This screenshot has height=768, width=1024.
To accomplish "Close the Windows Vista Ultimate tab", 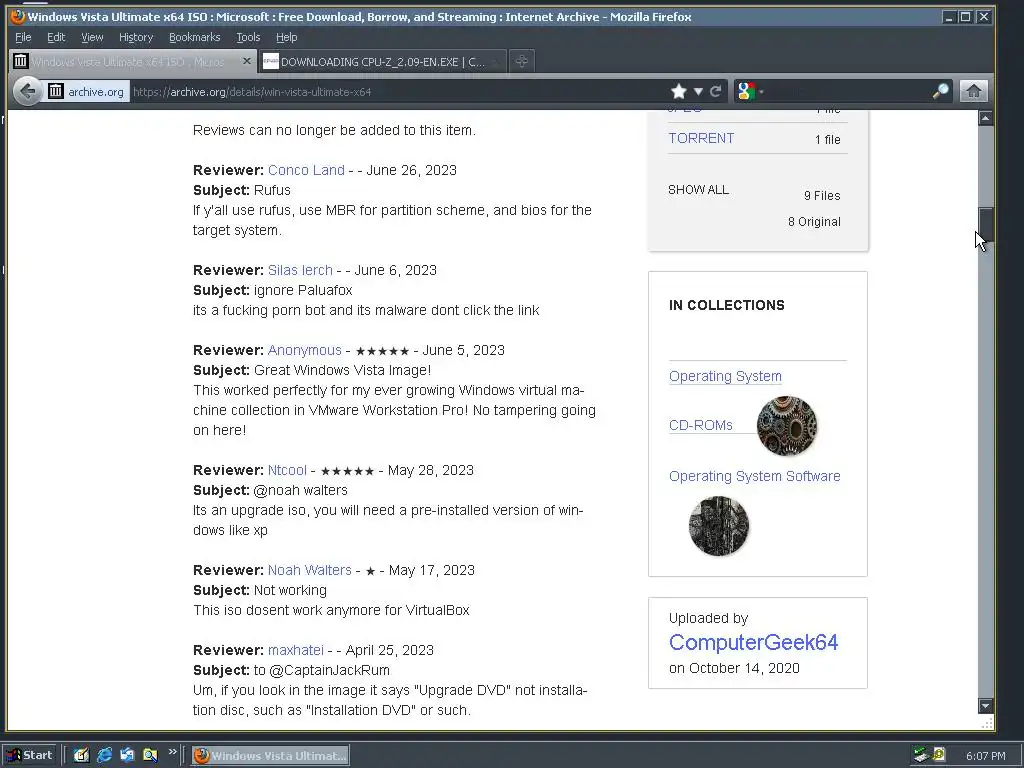I will point(246,61).
